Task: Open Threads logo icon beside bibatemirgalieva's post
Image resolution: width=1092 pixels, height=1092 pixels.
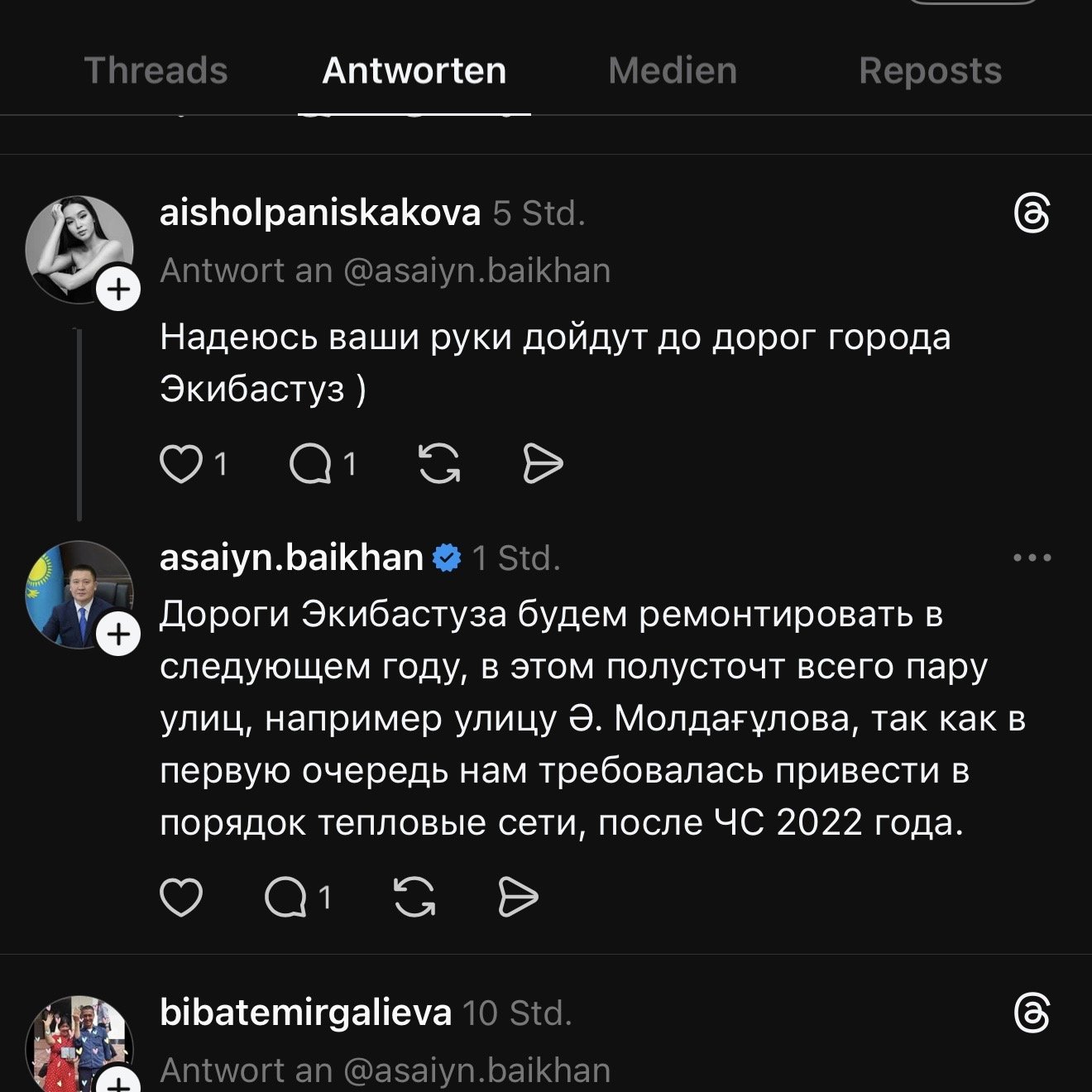Action: pos(1032,1013)
